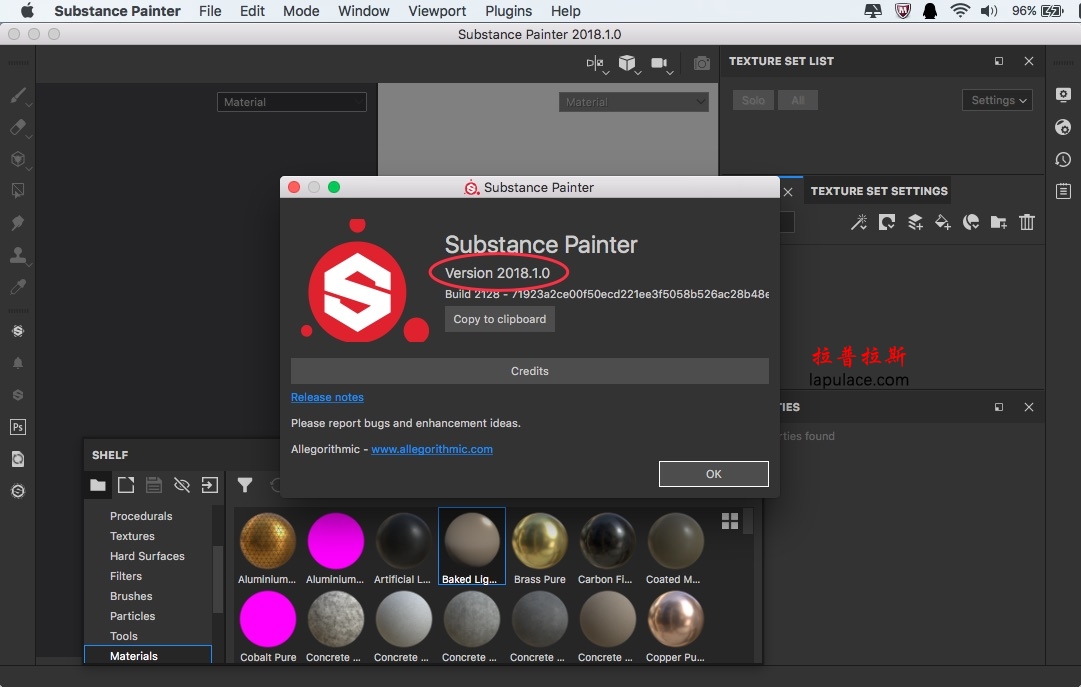Toggle the Symmetry mirror icon
The height and width of the screenshot is (687, 1081).
tap(595, 63)
